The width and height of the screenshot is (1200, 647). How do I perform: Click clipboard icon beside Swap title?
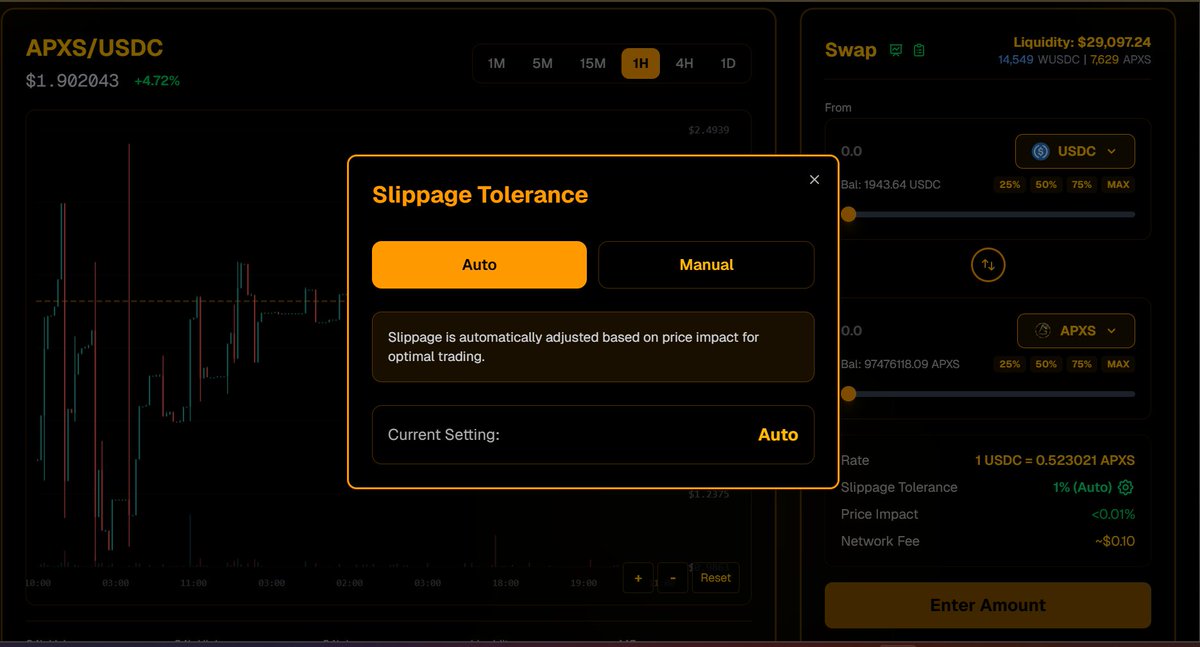click(x=919, y=50)
